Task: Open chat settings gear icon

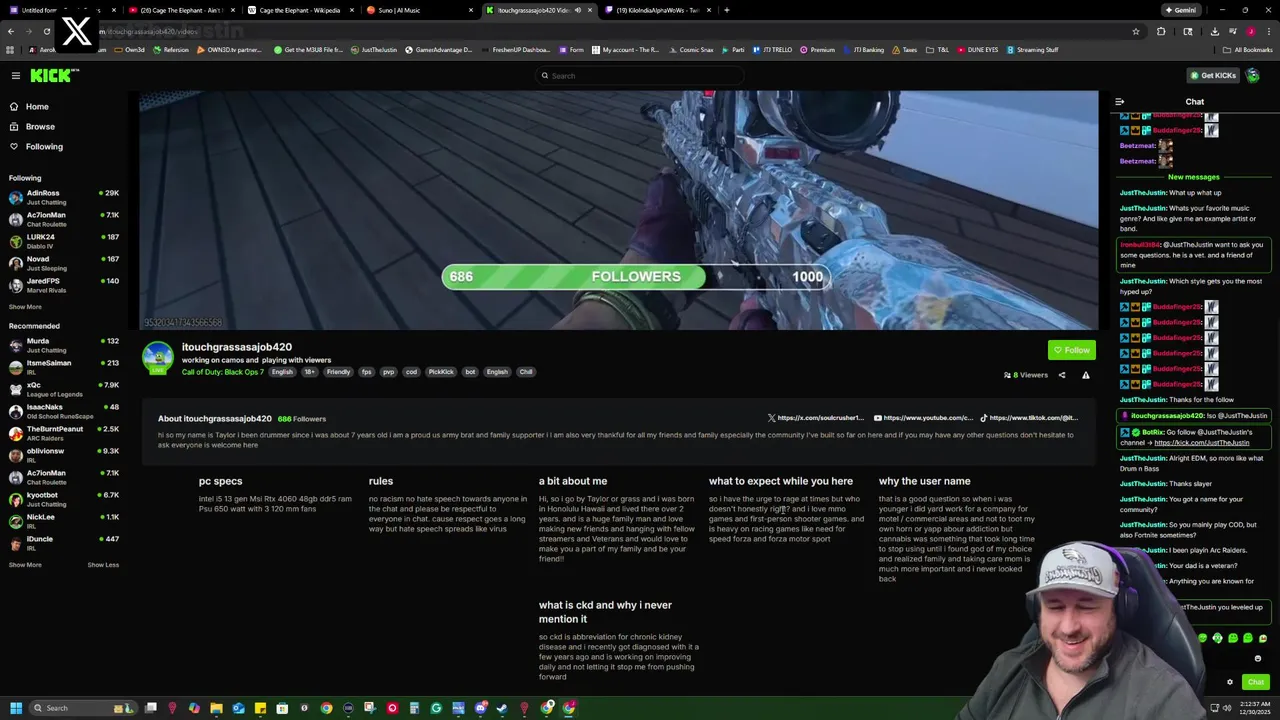Action: click(x=1230, y=682)
